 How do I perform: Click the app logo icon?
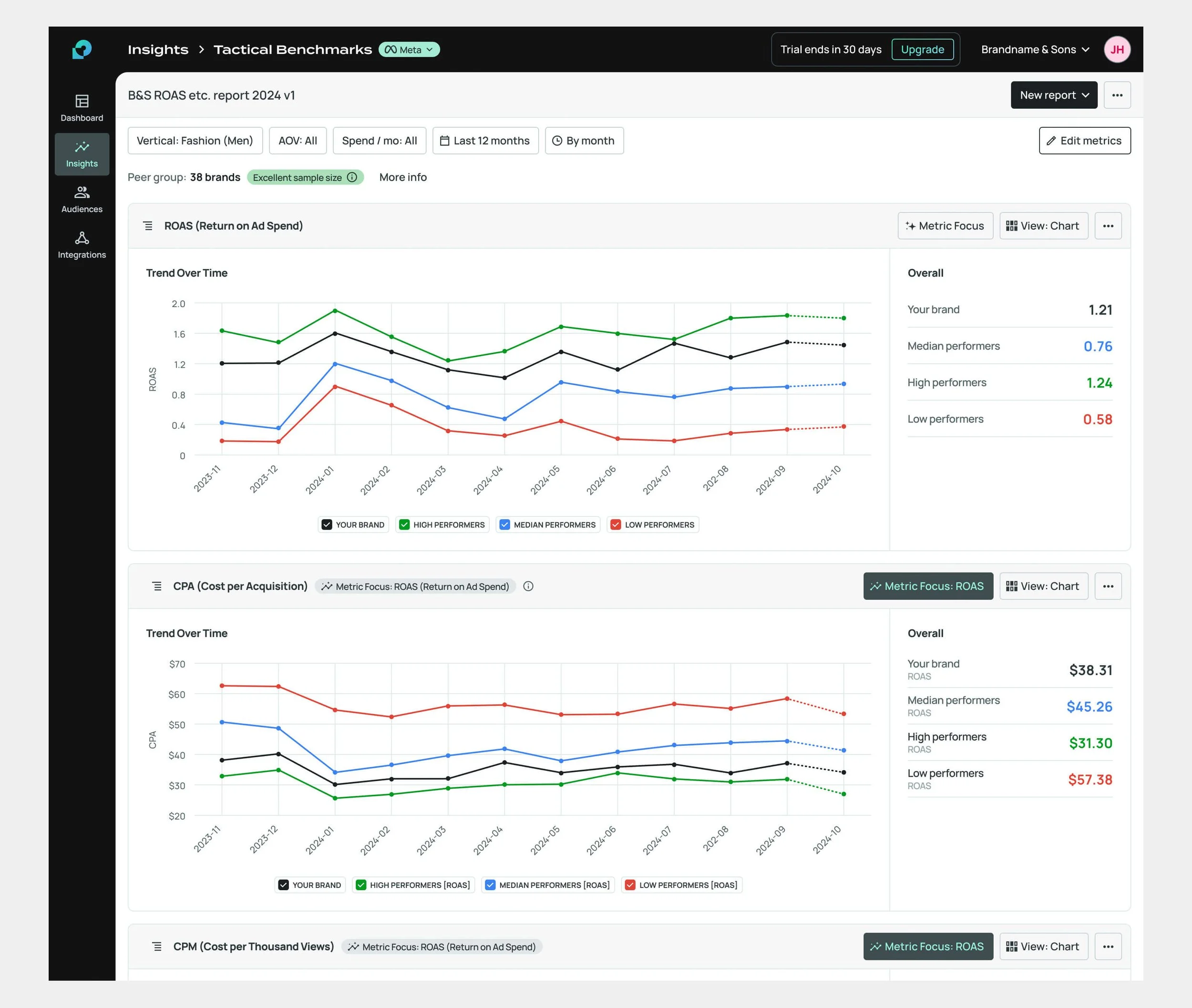[x=82, y=49]
